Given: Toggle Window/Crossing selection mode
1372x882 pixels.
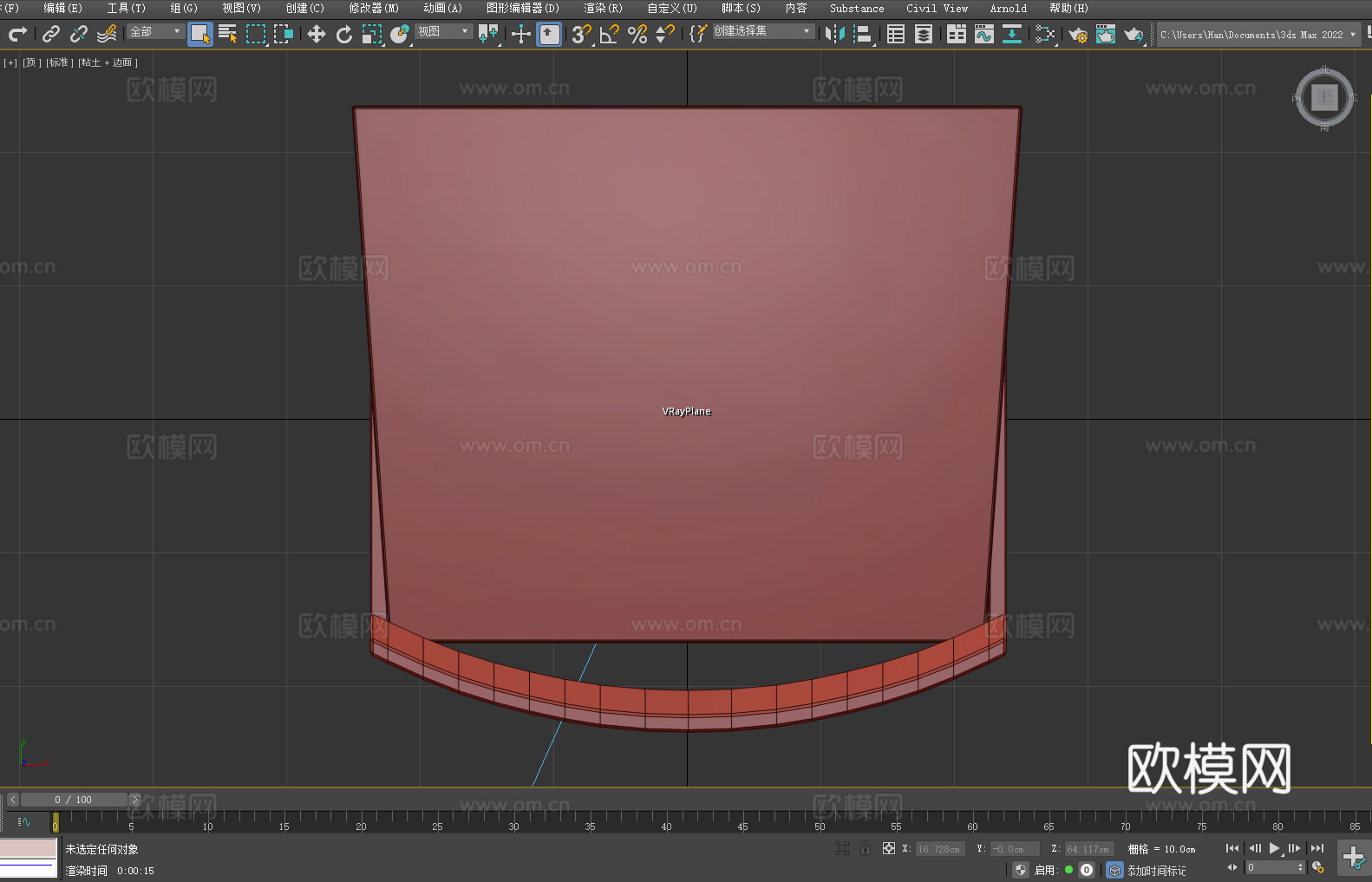Looking at the screenshot, I should pyautogui.click(x=284, y=34).
